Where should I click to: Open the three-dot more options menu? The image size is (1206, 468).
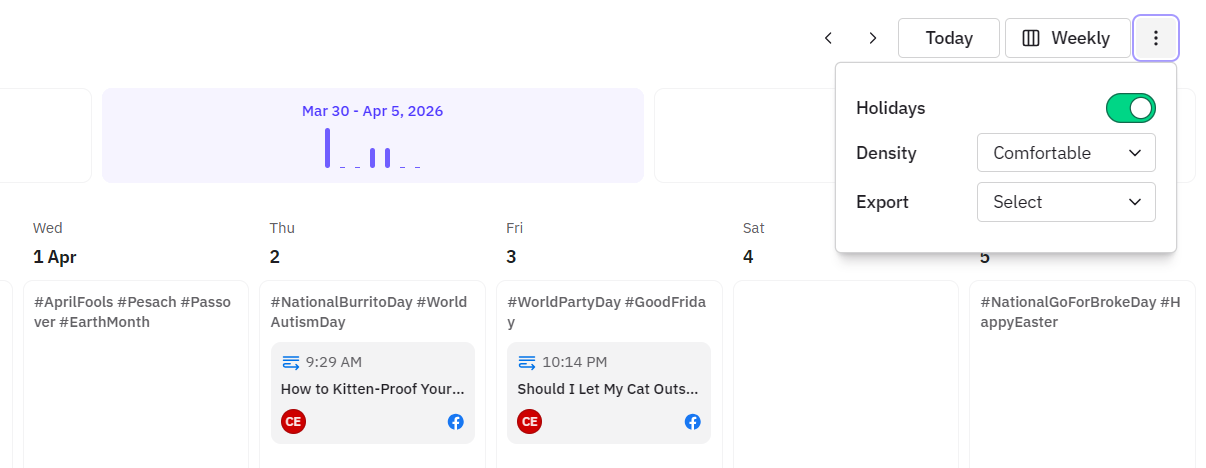tap(1156, 38)
